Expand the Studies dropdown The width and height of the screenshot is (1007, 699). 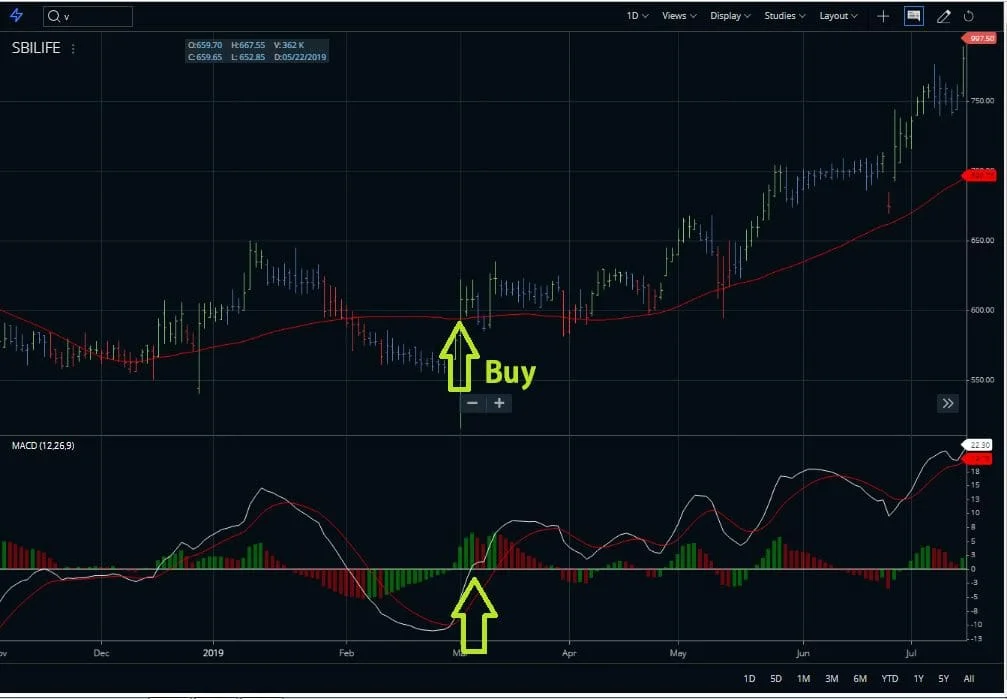tap(784, 16)
